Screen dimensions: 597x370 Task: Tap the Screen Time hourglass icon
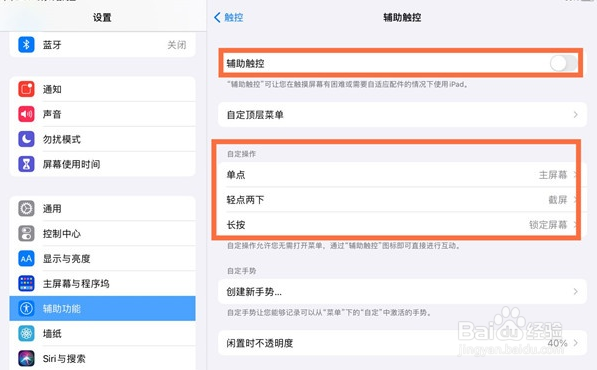(x=26, y=164)
